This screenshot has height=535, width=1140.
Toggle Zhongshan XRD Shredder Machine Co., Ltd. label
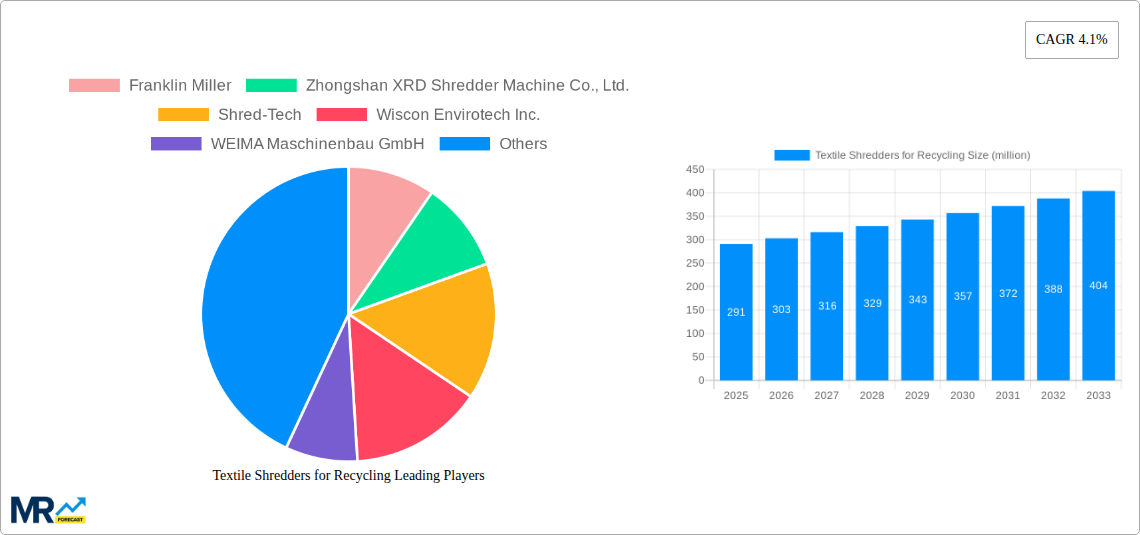(x=467, y=86)
